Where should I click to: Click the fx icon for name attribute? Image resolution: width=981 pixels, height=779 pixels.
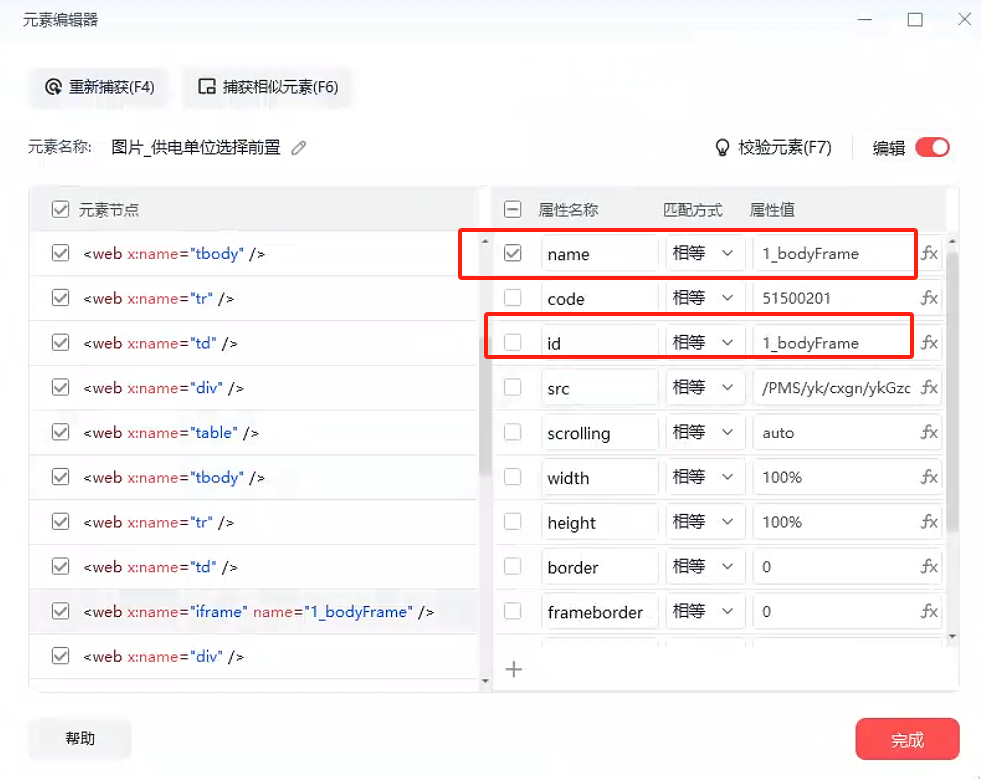coord(929,253)
